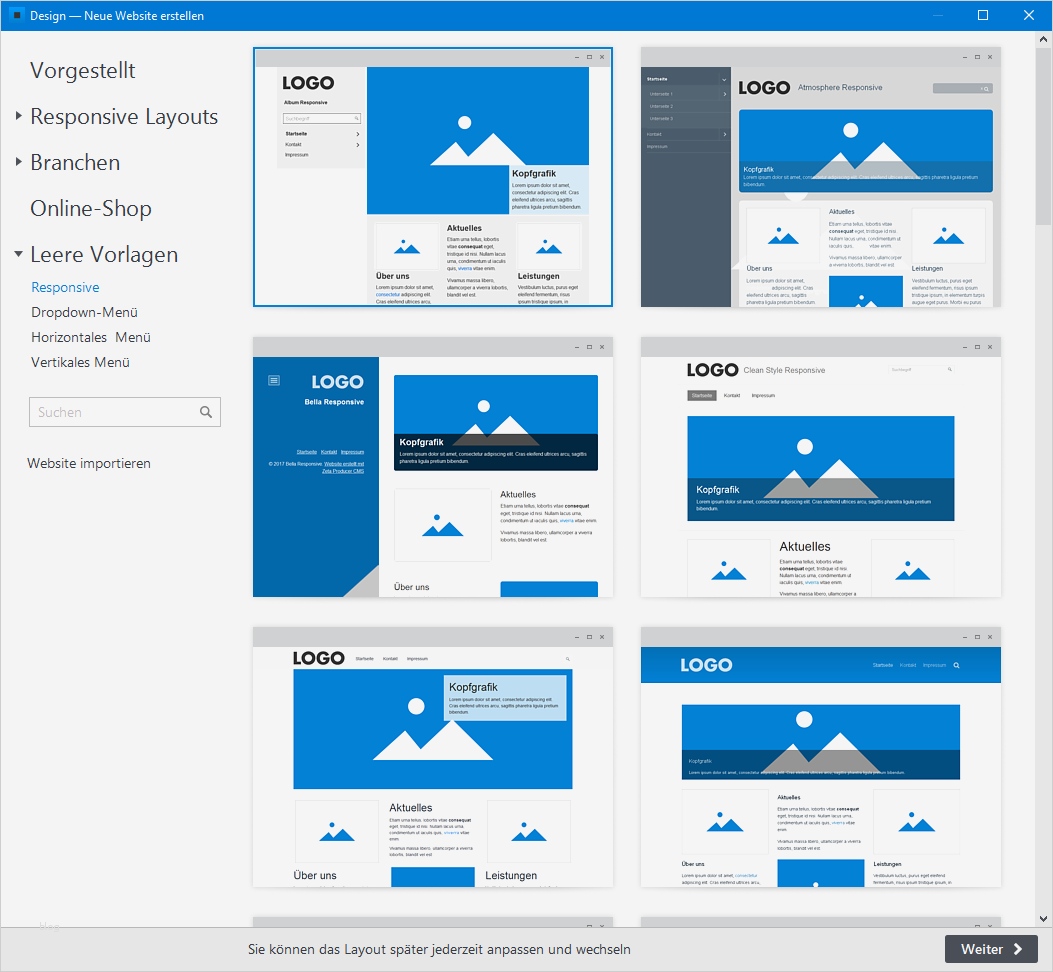Viewport: 1053px width, 972px height.
Task: Choose the Atmosphere Responsive template
Action: (820, 176)
